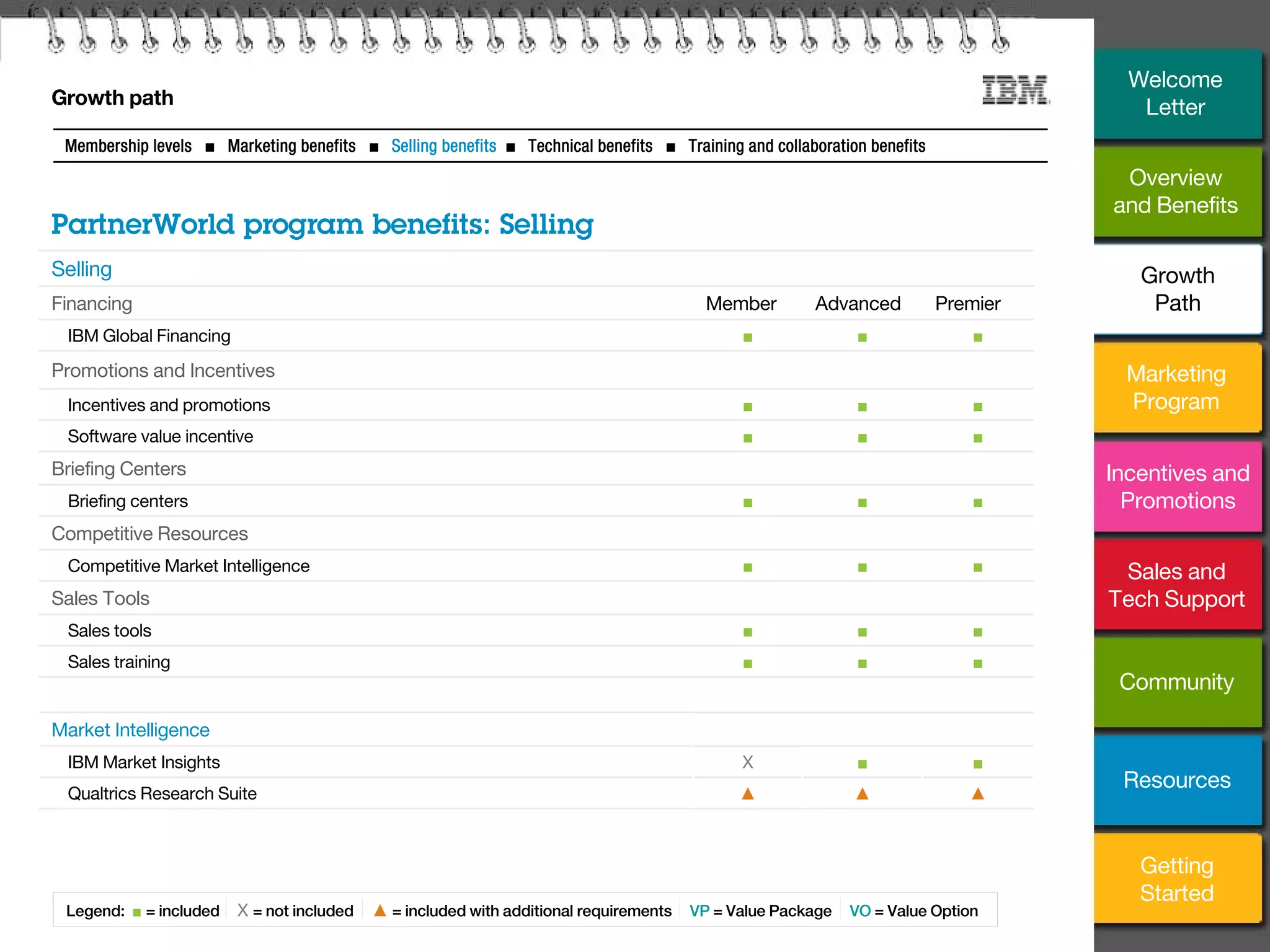Click Member square for Sales tools
Viewport: 1270px width, 952px height.
coord(748,632)
